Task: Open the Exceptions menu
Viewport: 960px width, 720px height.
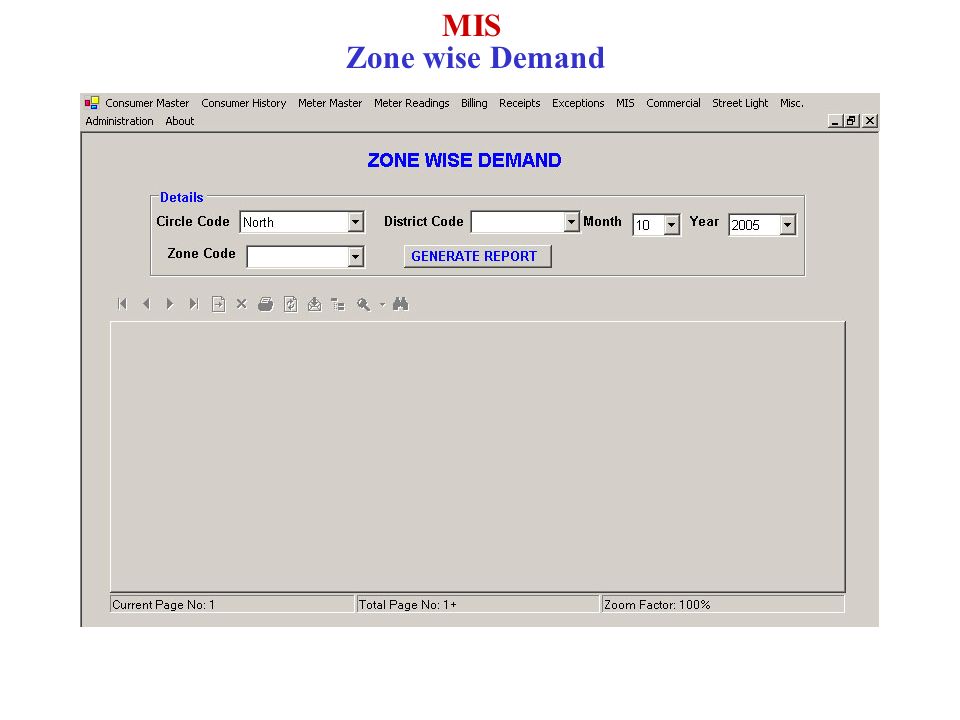Action: point(578,103)
